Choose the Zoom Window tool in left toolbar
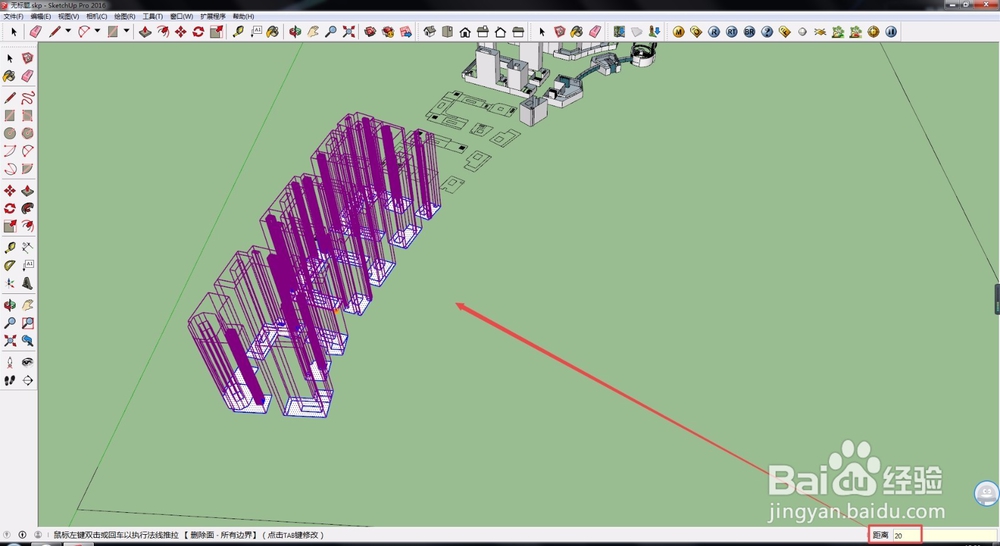 tap(27, 323)
